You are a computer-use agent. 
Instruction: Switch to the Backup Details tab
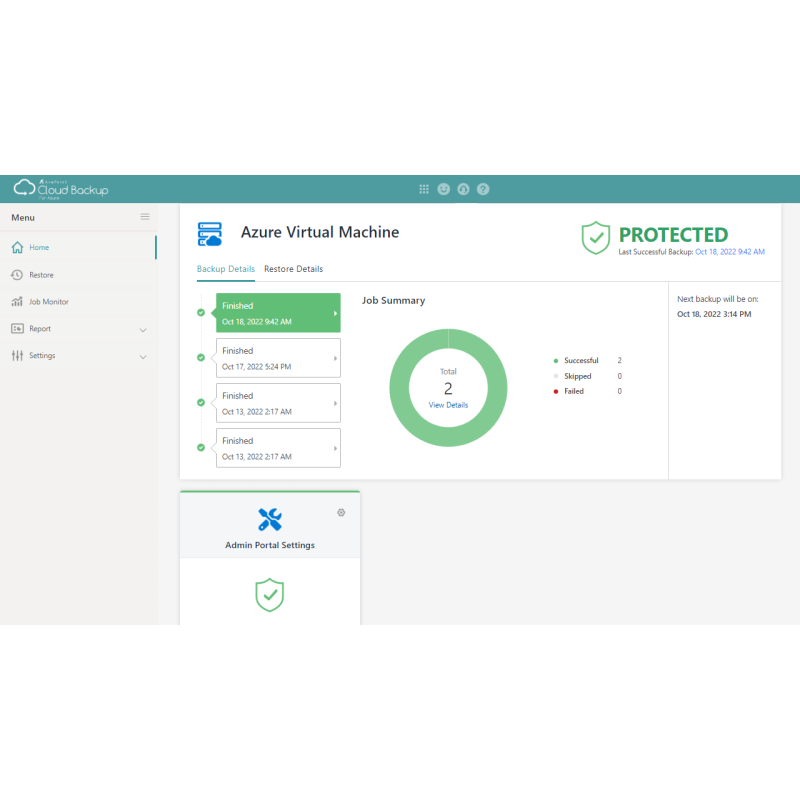pos(226,269)
